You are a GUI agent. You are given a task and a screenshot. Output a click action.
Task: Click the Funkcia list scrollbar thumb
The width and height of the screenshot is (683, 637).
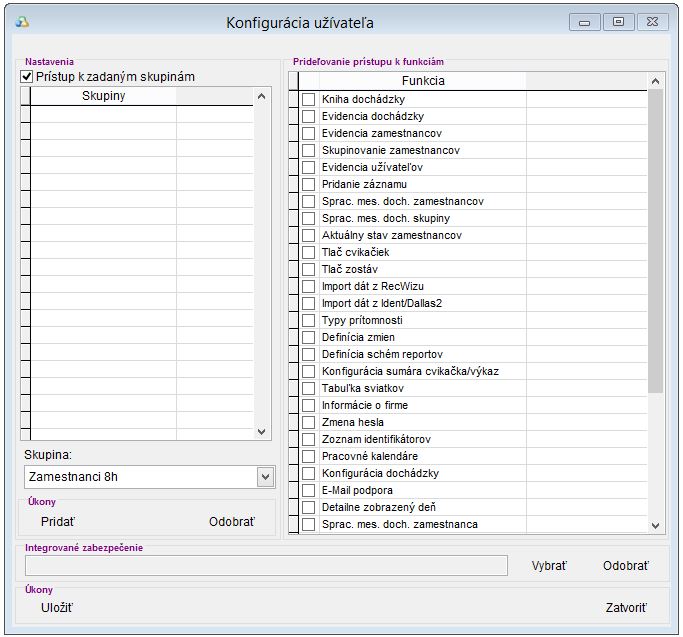655,241
